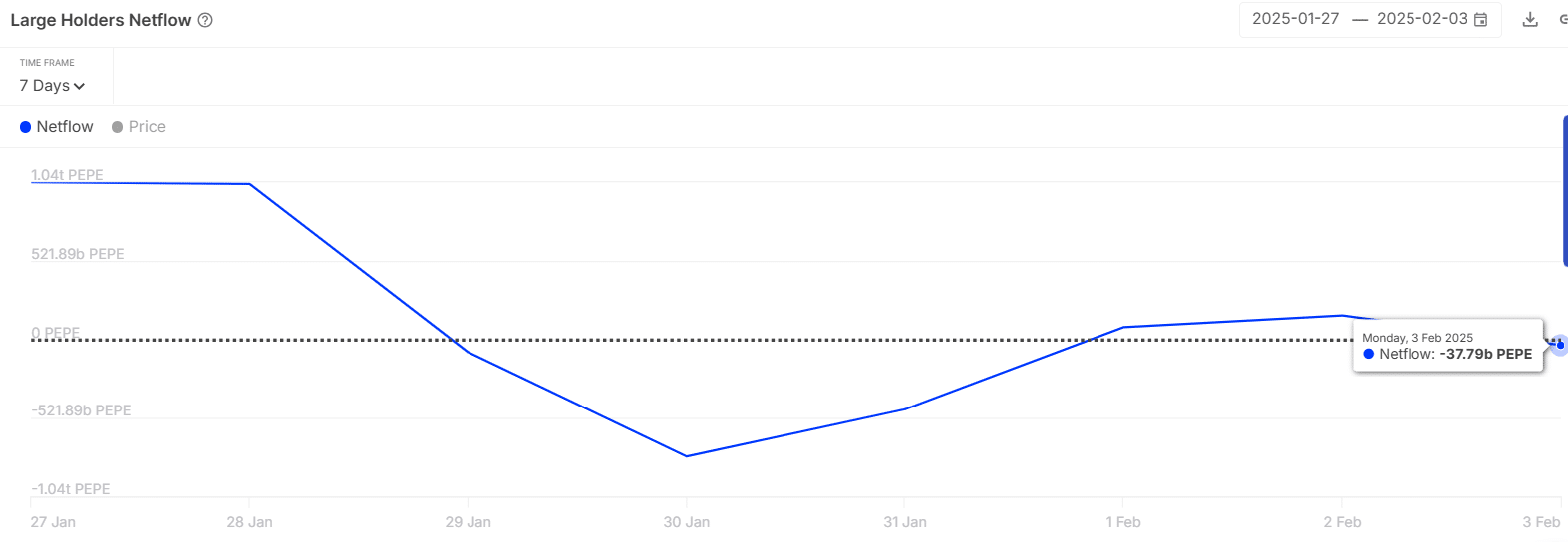Screen dimensions: 1568x542
Task: Toggle the Netflow series label in legend
Action: pos(65,127)
